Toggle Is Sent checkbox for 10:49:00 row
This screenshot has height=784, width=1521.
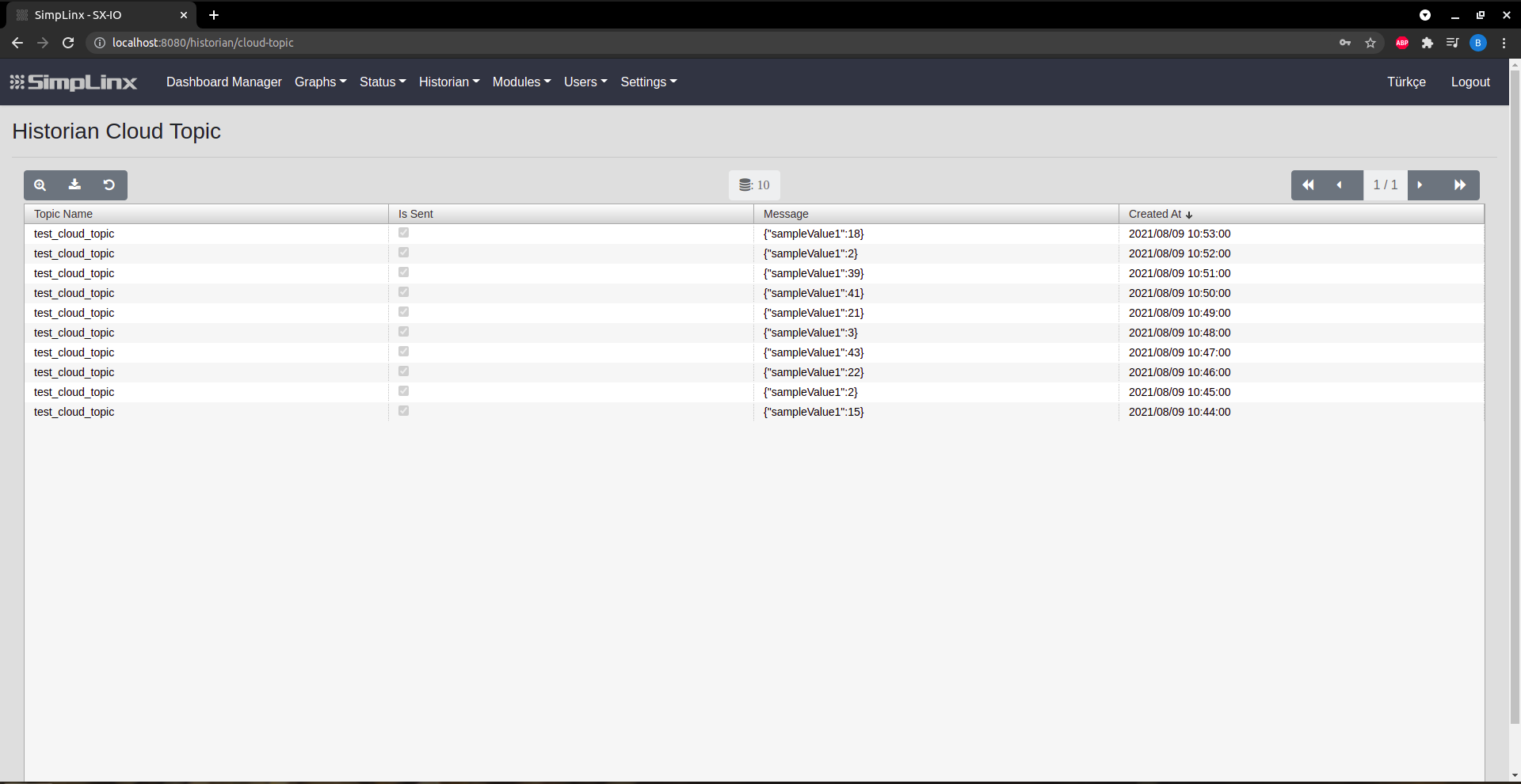pos(404,312)
